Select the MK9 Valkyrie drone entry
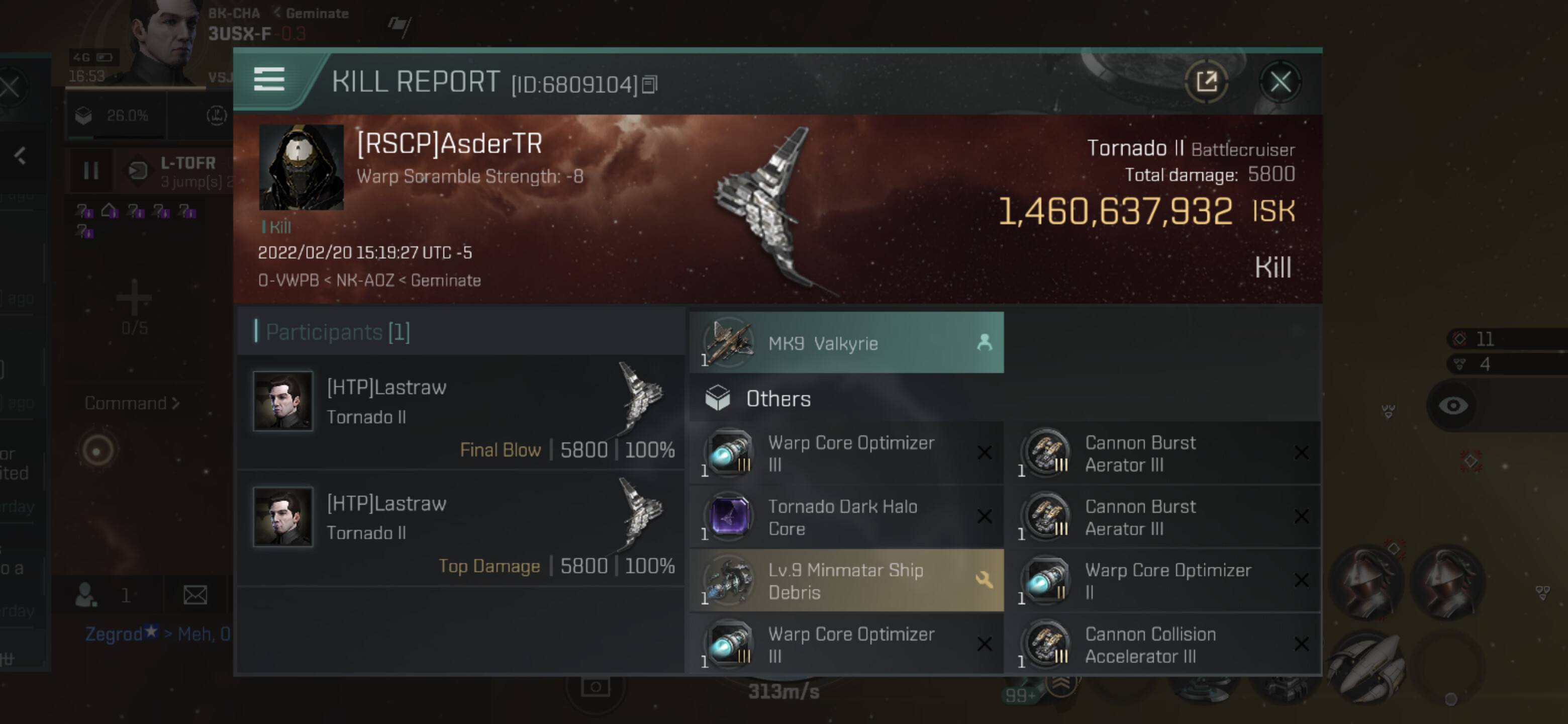The width and height of the screenshot is (1568, 724). [846, 343]
